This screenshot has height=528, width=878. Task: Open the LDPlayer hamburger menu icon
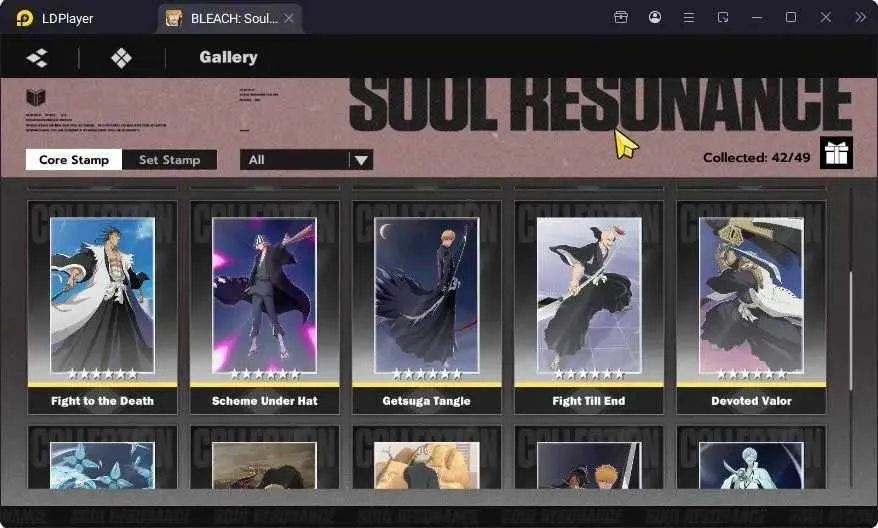click(x=689, y=17)
